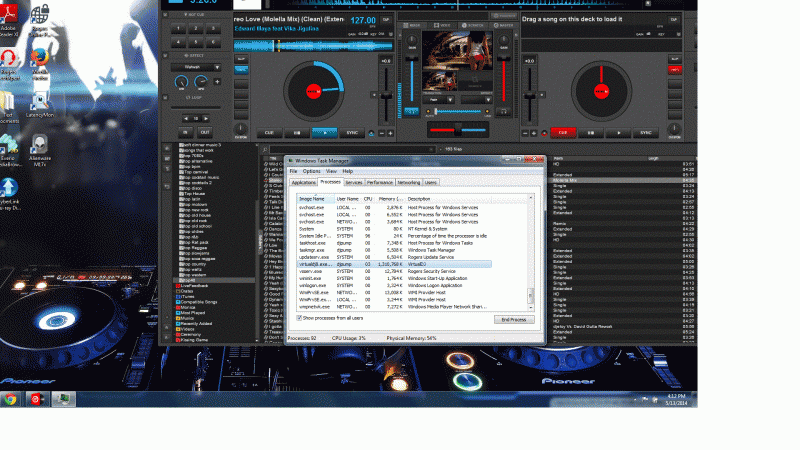The image size is (800, 450).
Task: Click the right deck pause button
Action: [x=590, y=133]
